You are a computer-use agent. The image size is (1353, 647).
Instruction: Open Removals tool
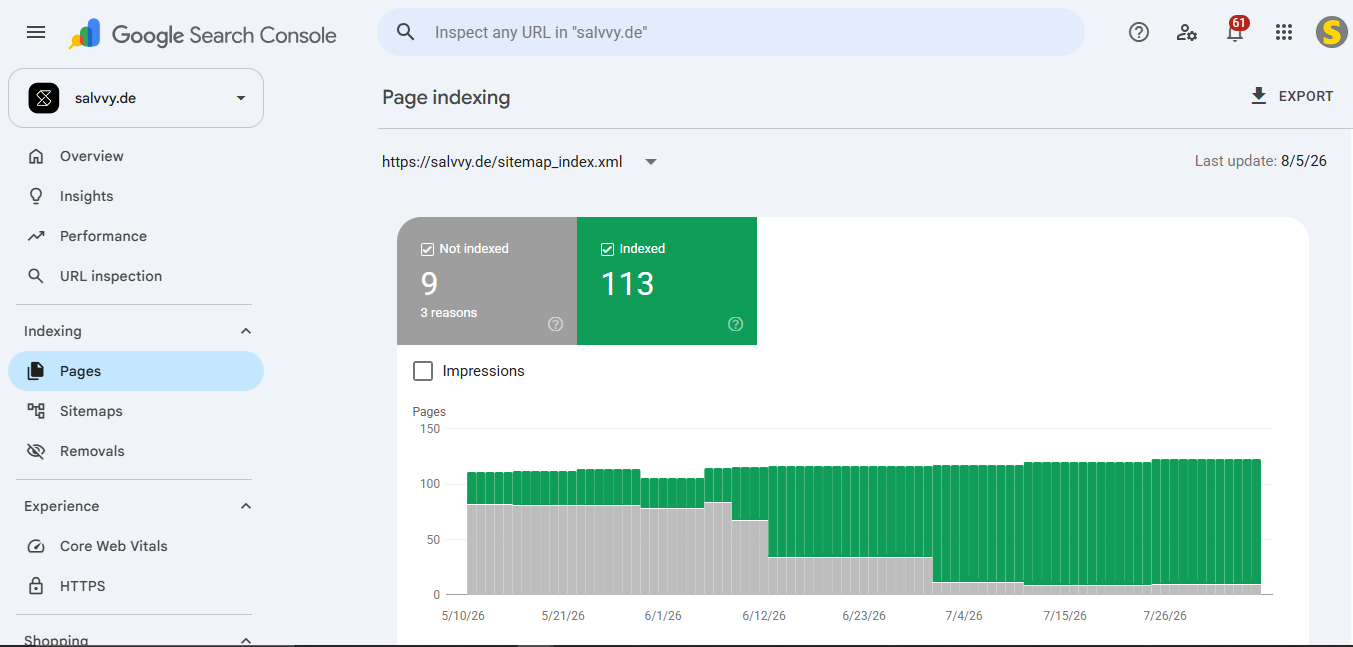pos(136,451)
